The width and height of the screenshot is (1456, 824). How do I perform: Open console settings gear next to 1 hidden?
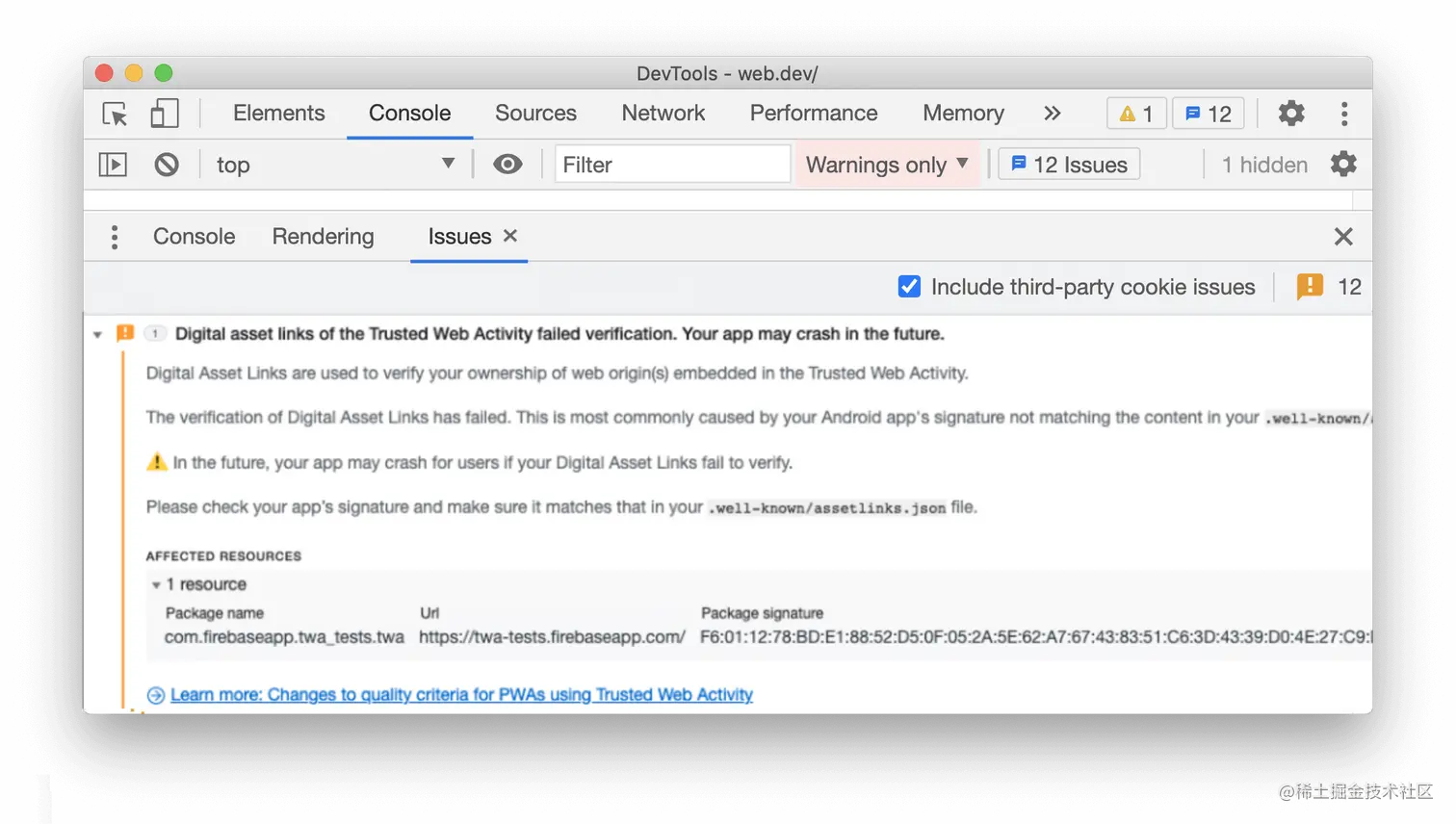point(1343,165)
